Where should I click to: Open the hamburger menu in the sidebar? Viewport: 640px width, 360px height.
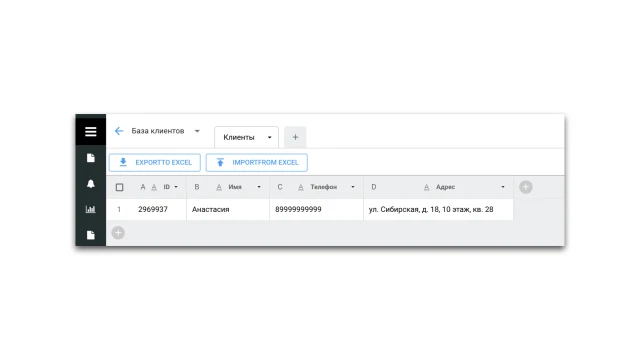click(91, 131)
